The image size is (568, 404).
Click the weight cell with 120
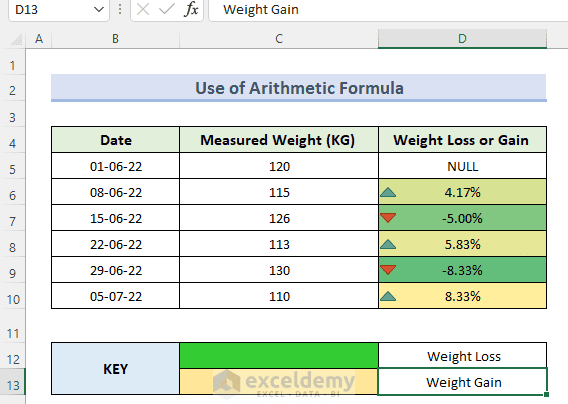pos(279,166)
